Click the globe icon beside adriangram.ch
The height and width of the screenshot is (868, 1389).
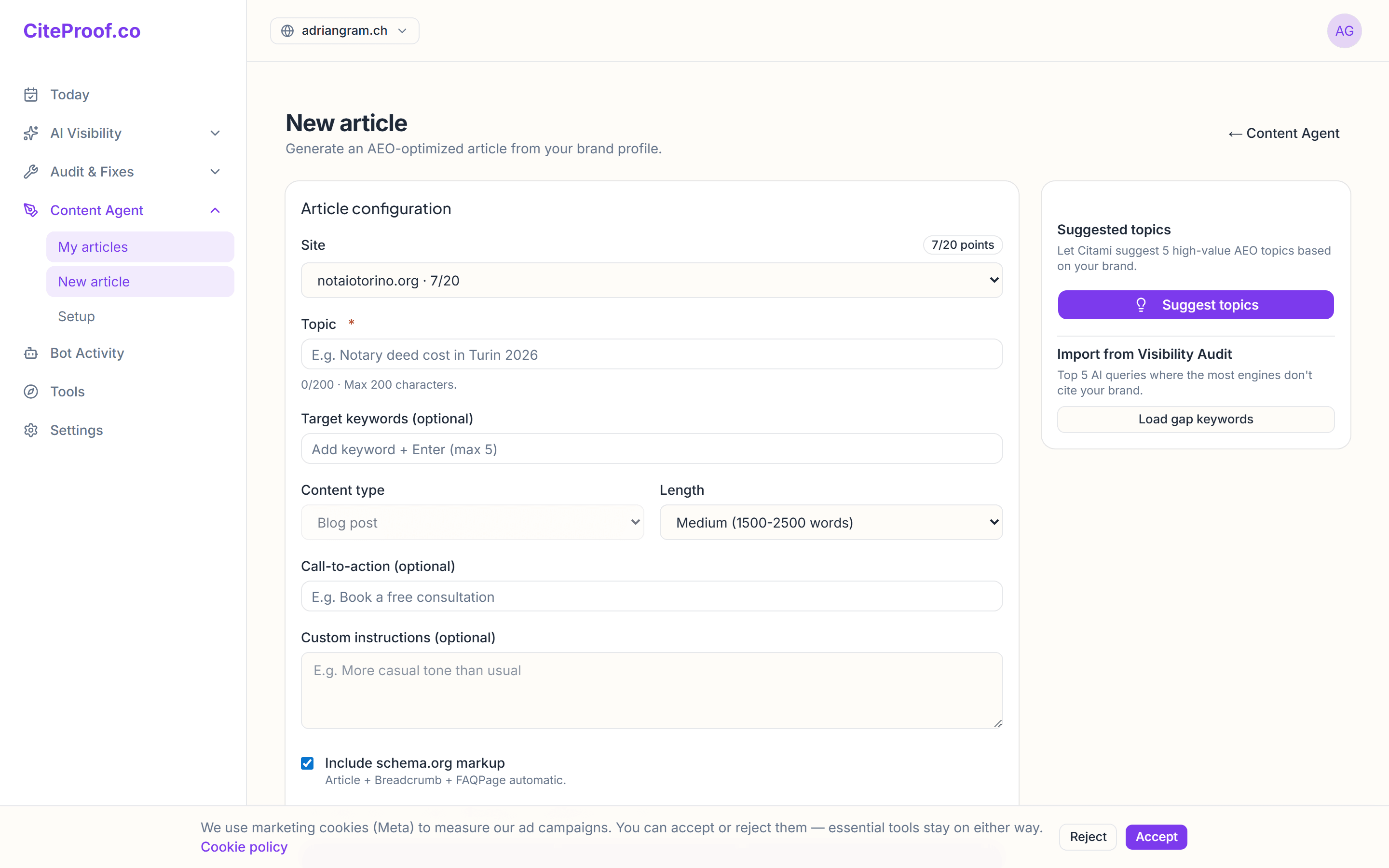pos(287,31)
